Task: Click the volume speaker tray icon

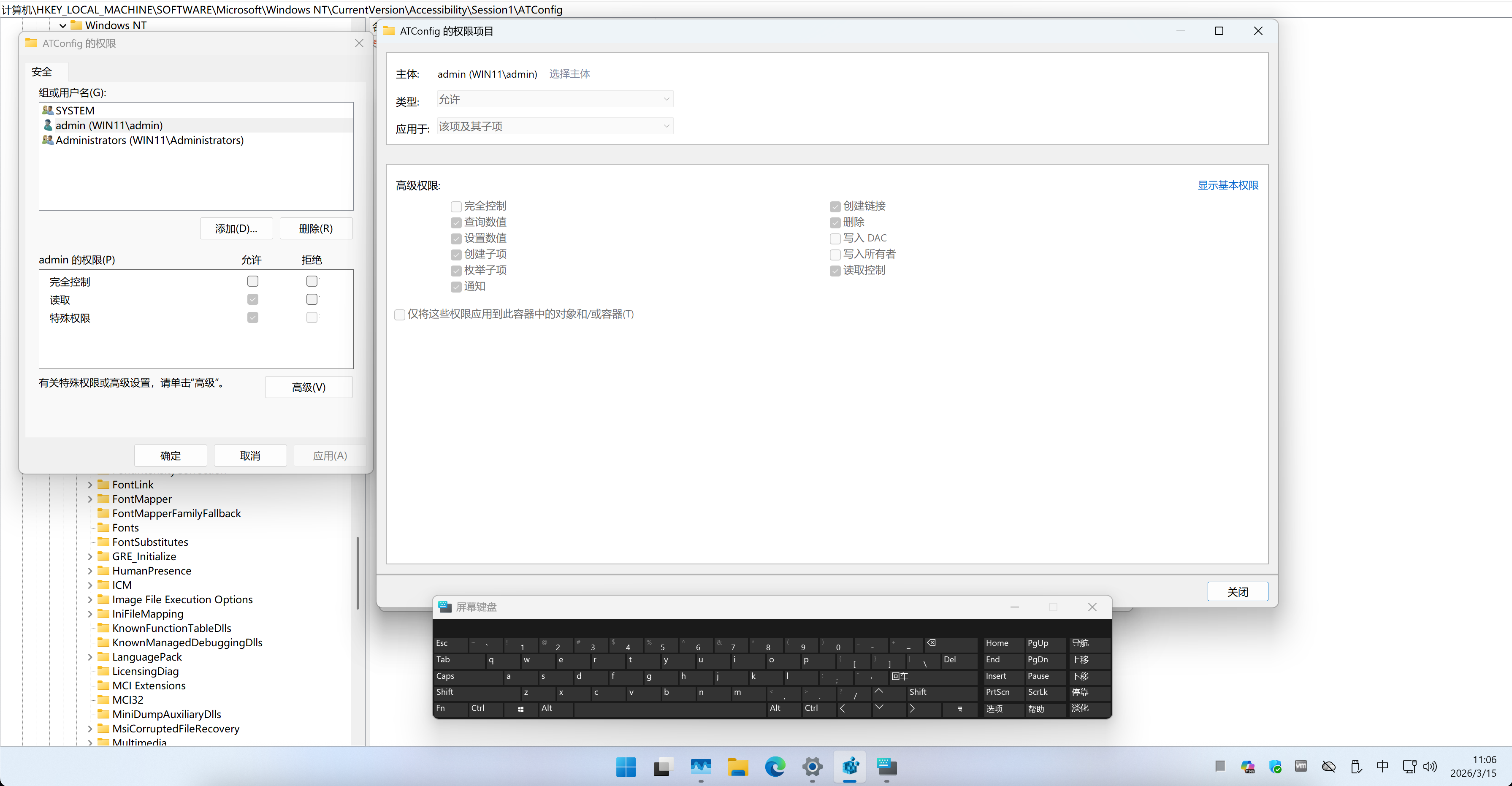Action: click(1430, 767)
